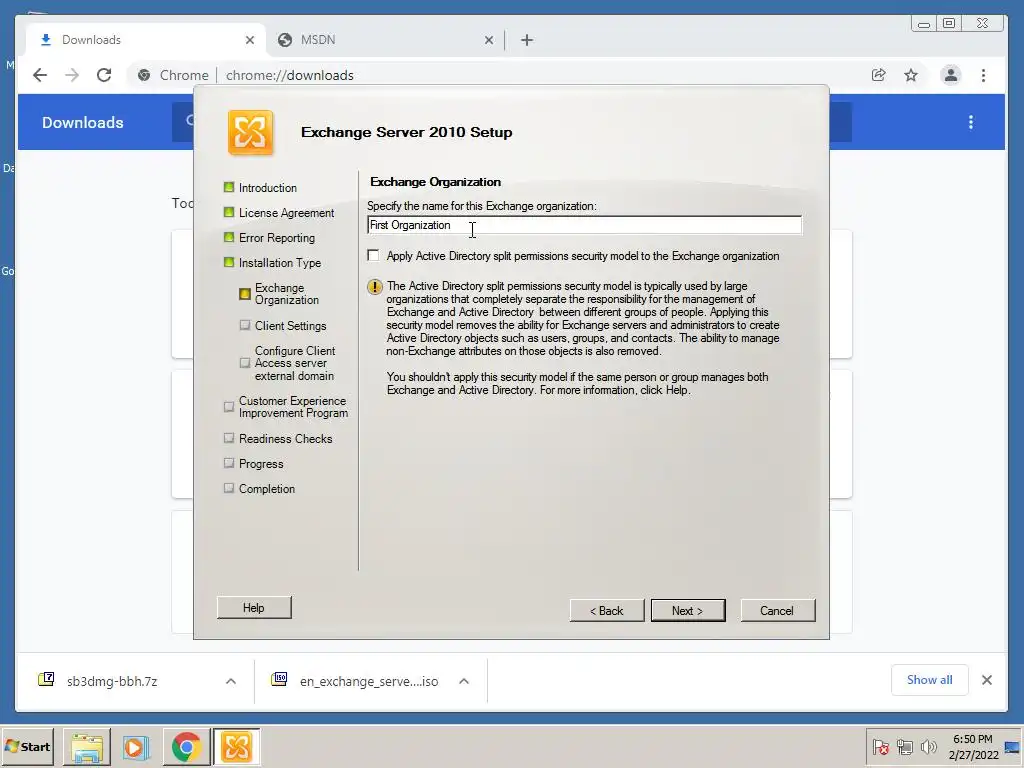Viewport: 1024px width, 768px height.
Task: Click the sb3dmg-bbh.7z file icon
Action: tap(46, 680)
